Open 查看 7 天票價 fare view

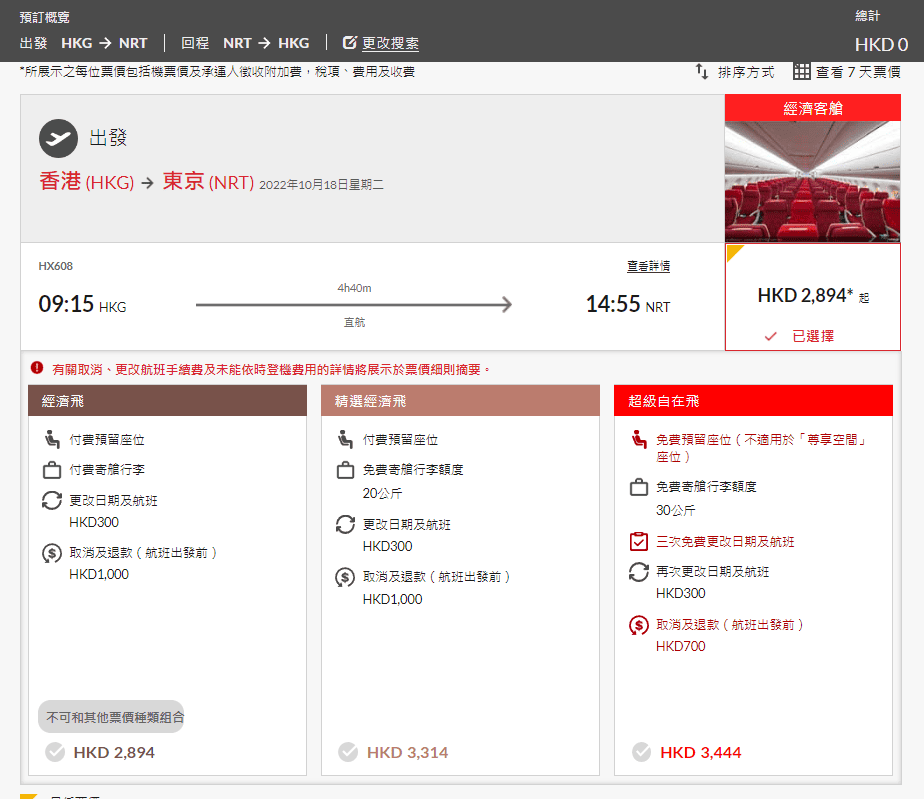point(857,72)
